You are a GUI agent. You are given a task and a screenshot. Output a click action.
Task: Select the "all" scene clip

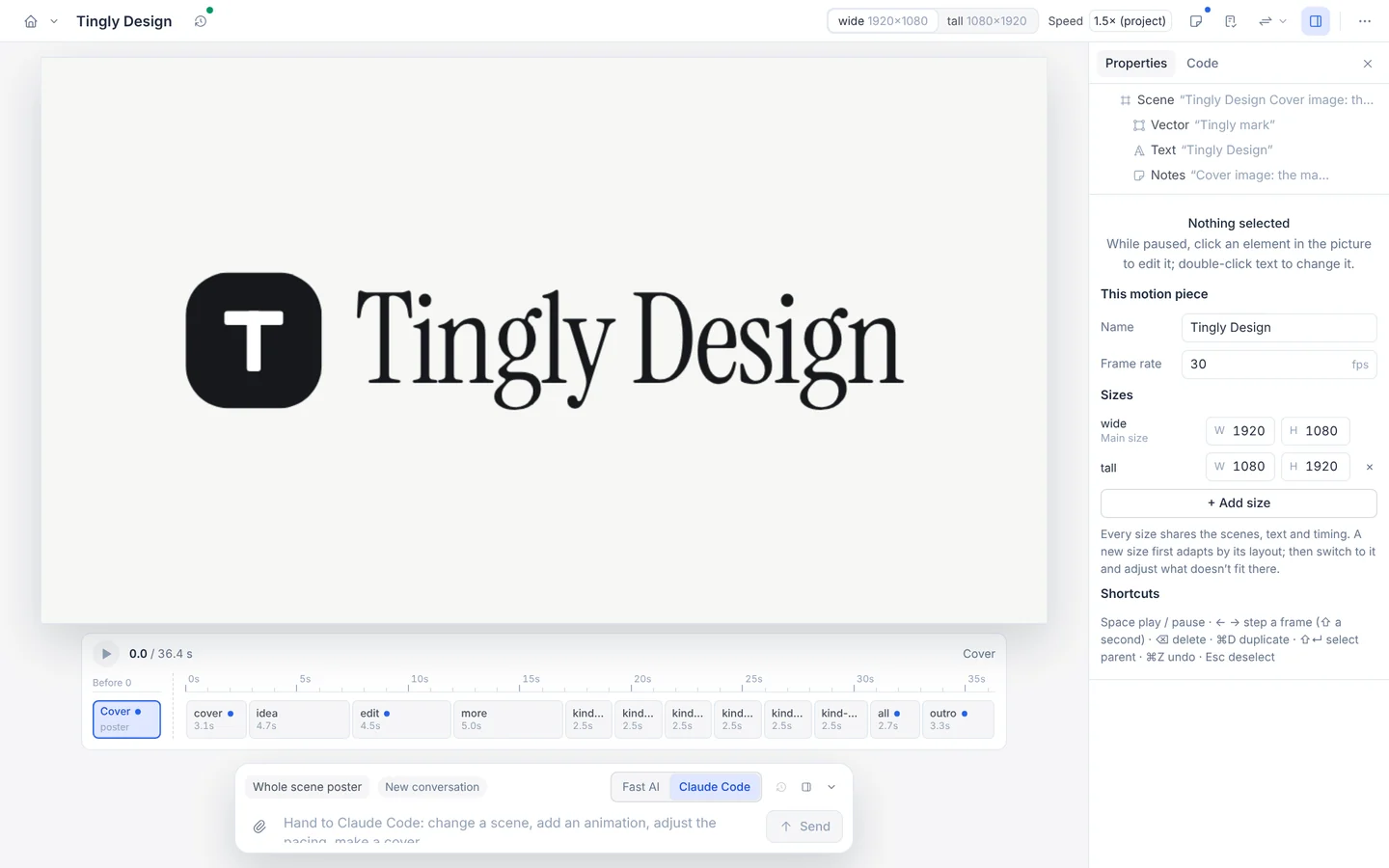894,719
